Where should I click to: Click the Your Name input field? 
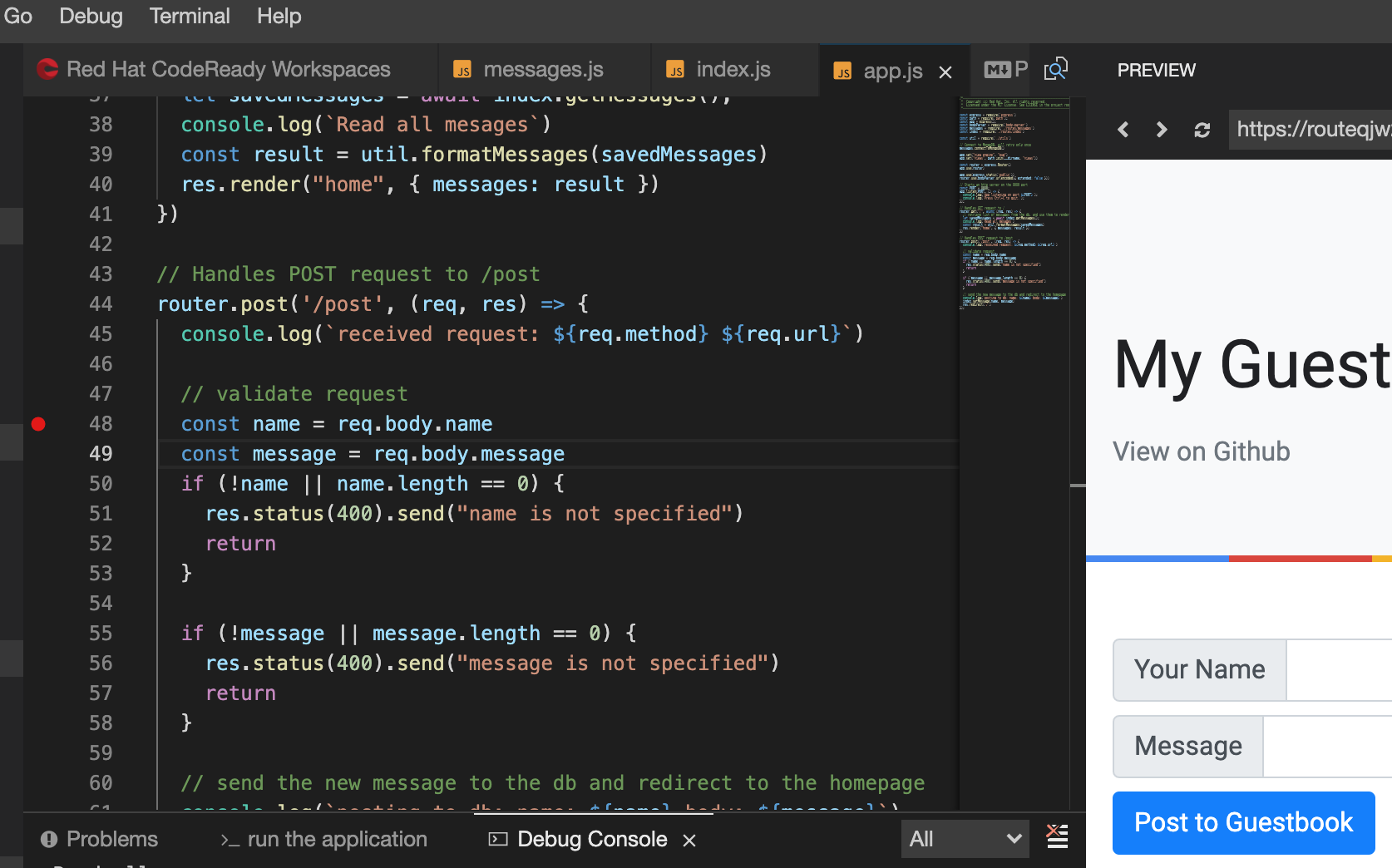point(1339,670)
